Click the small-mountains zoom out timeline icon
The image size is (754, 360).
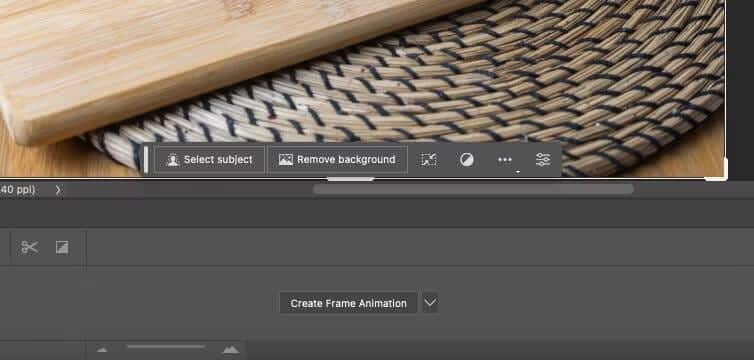click(x=102, y=350)
